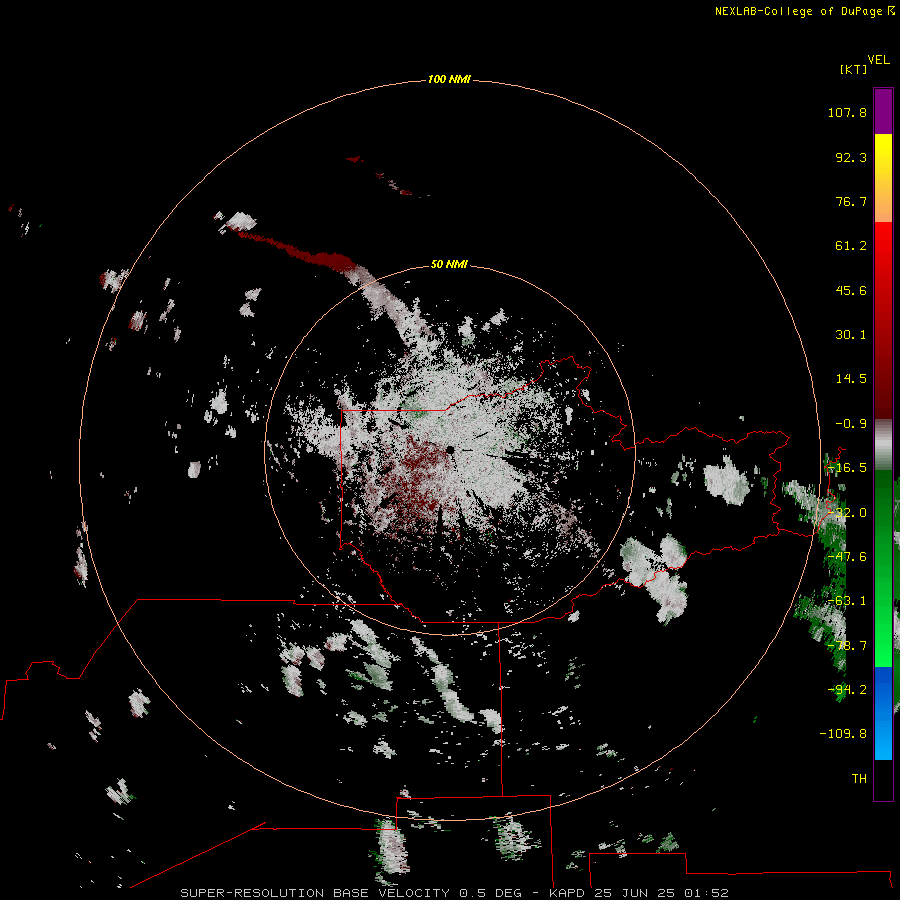The height and width of the screenshot is (900, 900).
Task: Click the -16.5 velocity scale value
Action: tap(847, 468)
